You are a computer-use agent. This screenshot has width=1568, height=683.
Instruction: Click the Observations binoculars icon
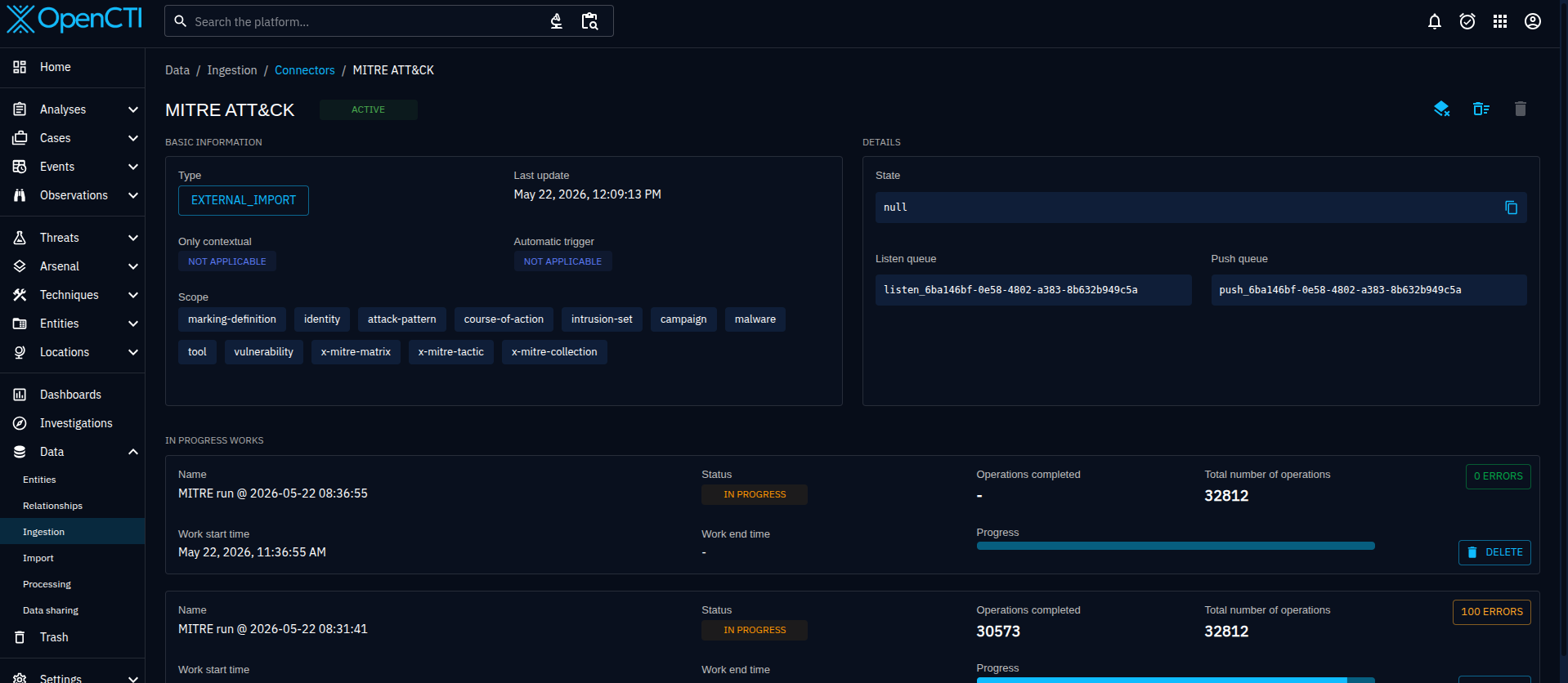coord(20,195)
